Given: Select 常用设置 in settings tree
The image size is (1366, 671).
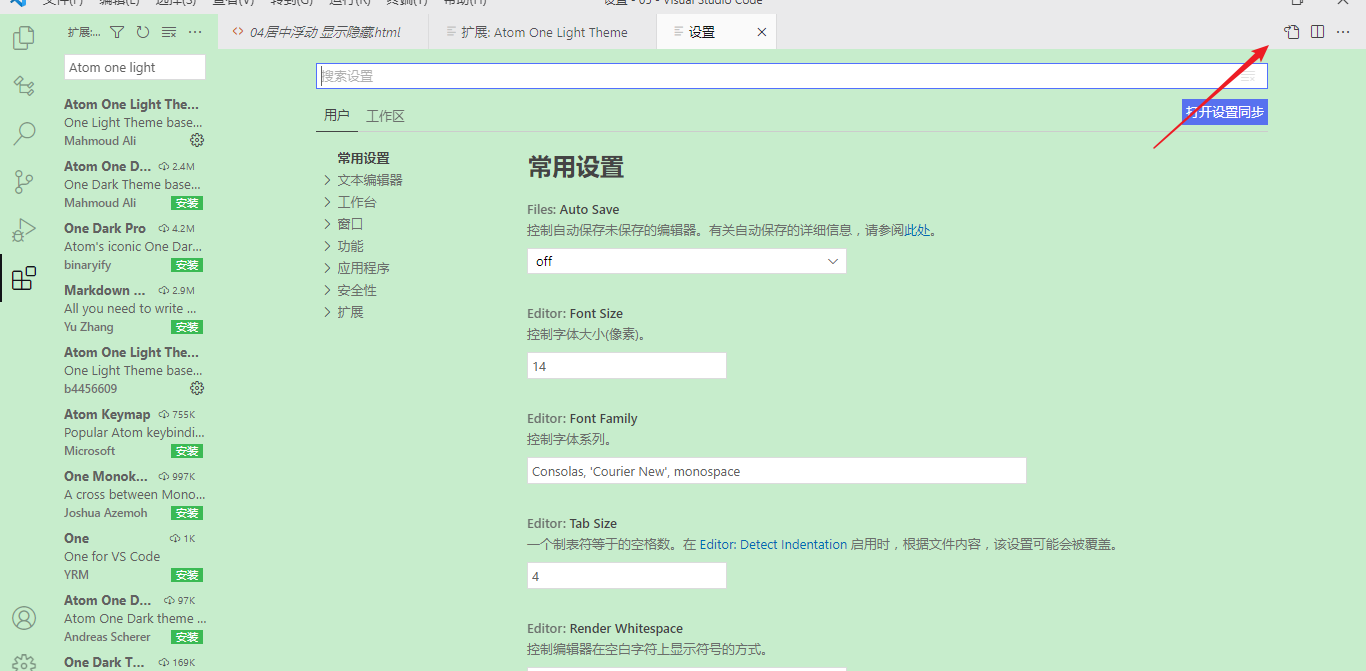Looking at the screenshot, I should 363,158.
